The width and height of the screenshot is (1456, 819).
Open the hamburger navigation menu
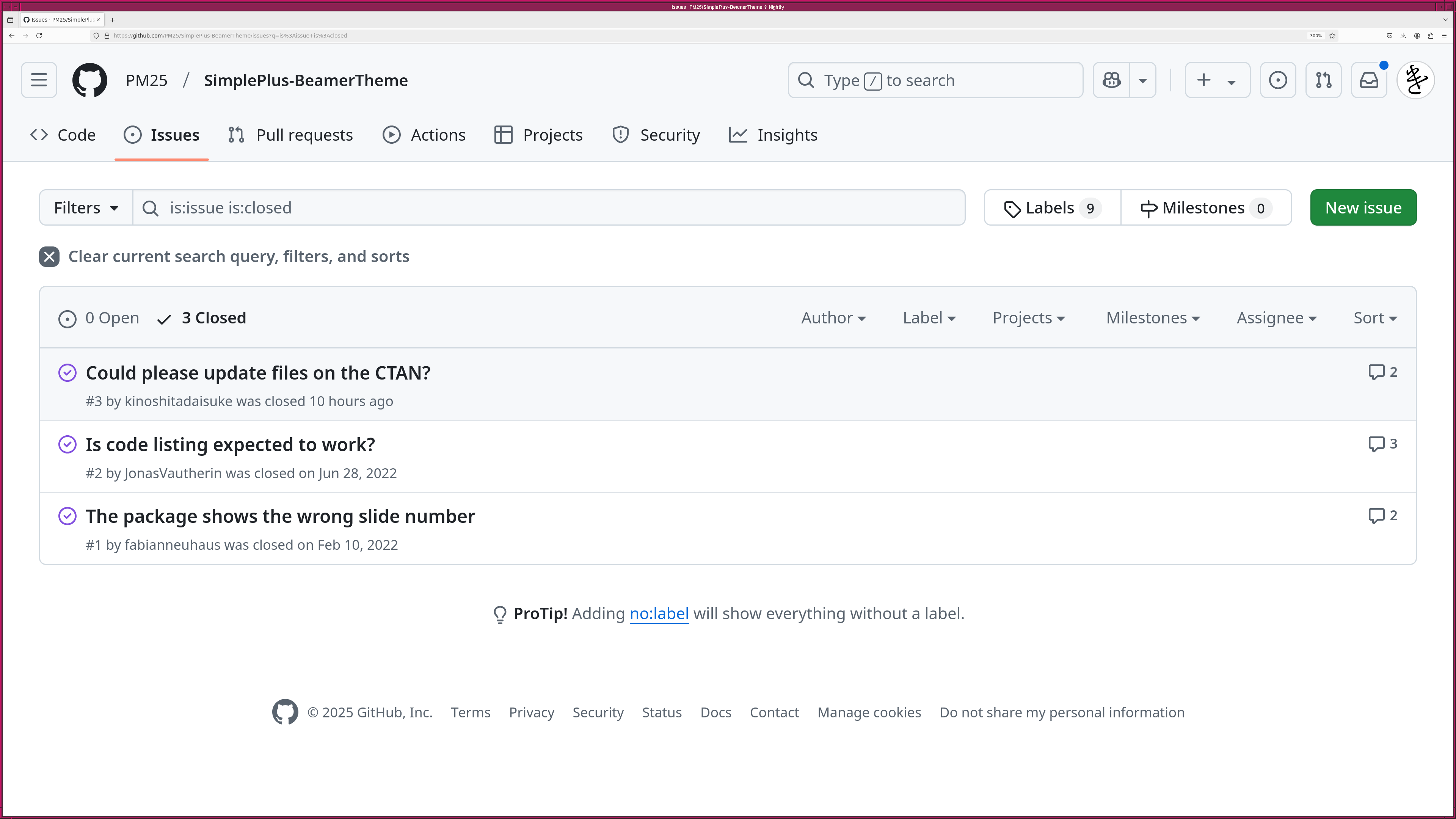pyautogui.click(x=39, y=80)
